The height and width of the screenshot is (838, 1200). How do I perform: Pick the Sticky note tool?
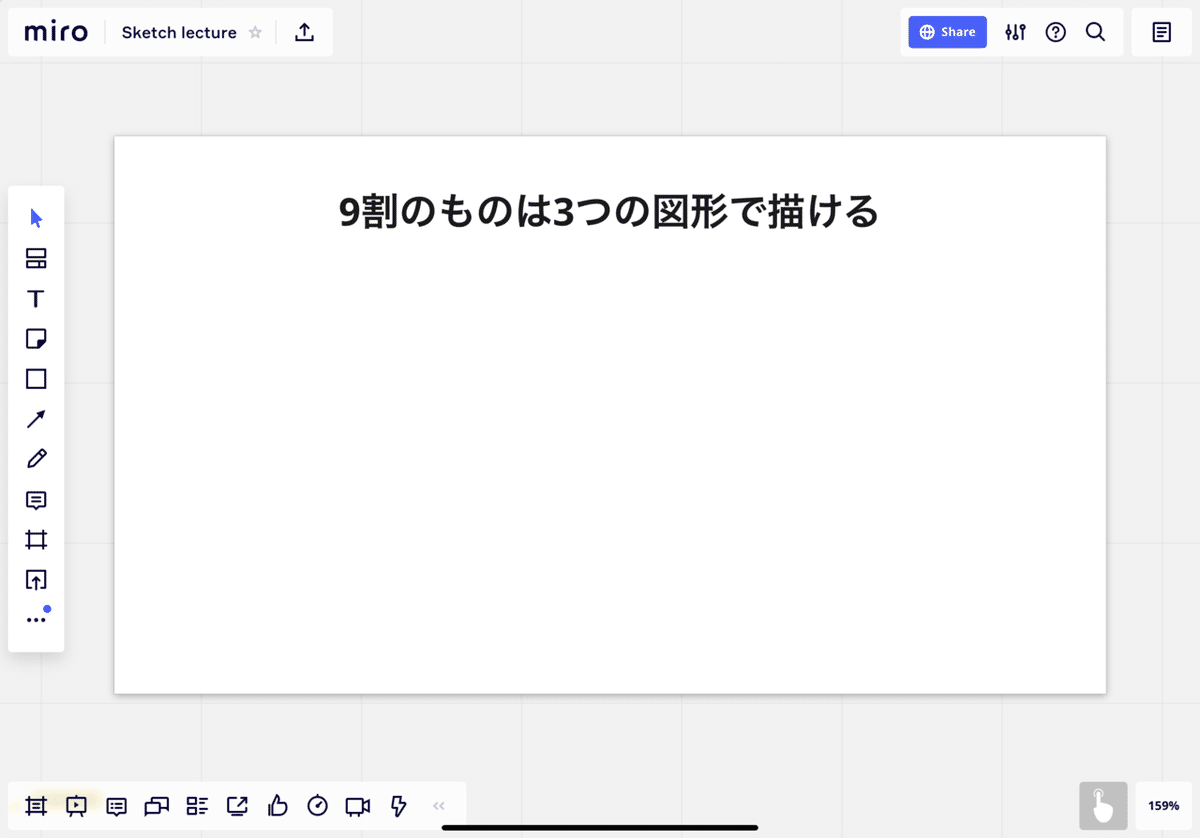[x=36, y=338]
